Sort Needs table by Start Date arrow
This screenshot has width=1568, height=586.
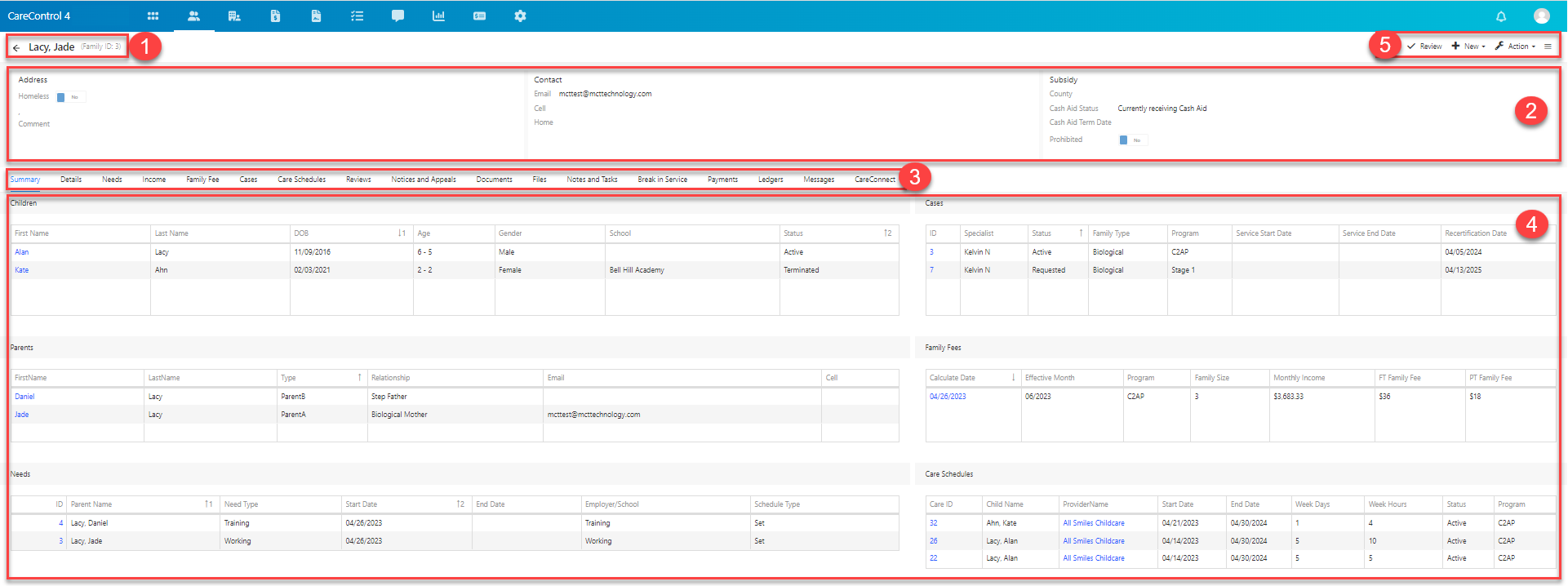(x=460, y=504)
